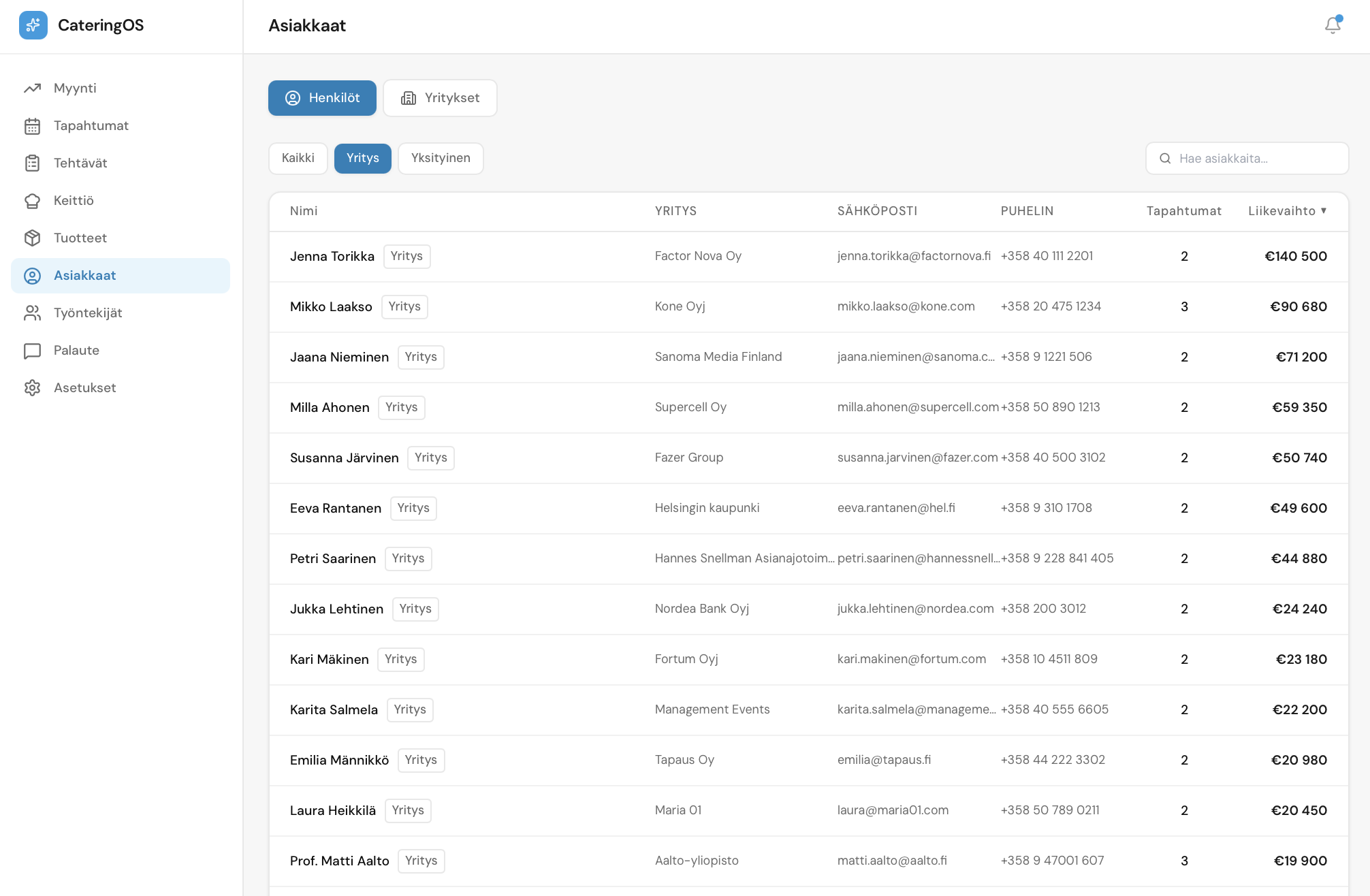Open Asetukset gear icon
The image size is (1370, 896).
tap(33, 388)
